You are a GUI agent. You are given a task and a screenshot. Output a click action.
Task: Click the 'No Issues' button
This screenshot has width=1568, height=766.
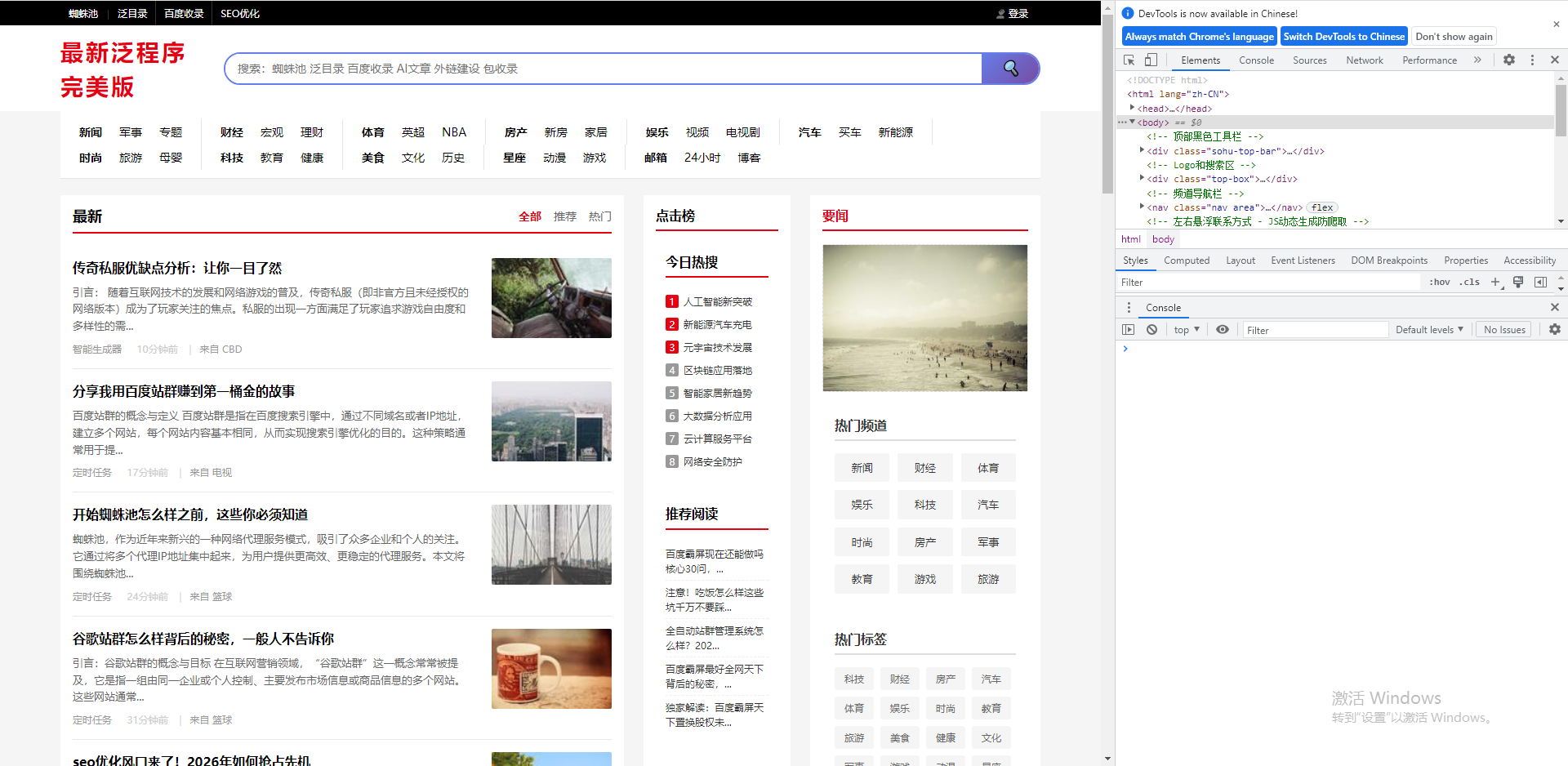click(x=1503, y=329)
